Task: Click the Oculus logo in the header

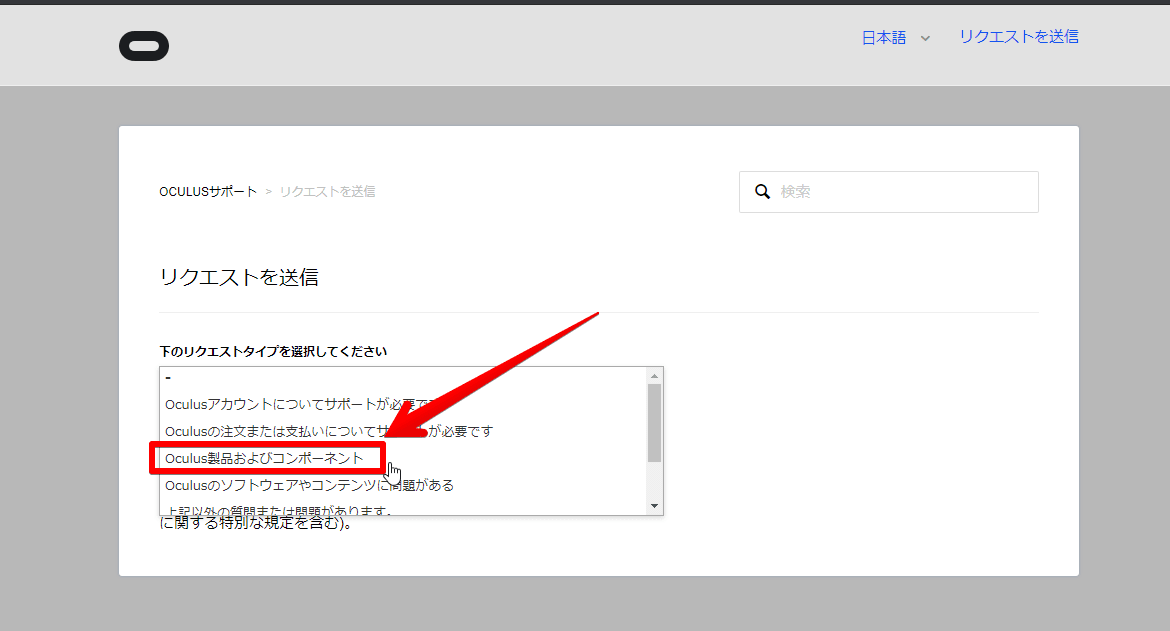Action: (144, 46)
